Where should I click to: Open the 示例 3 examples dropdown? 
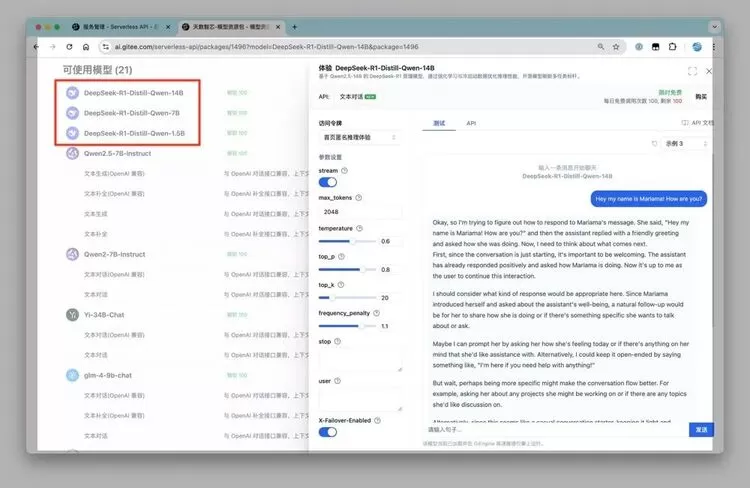[x=690, y=144]
